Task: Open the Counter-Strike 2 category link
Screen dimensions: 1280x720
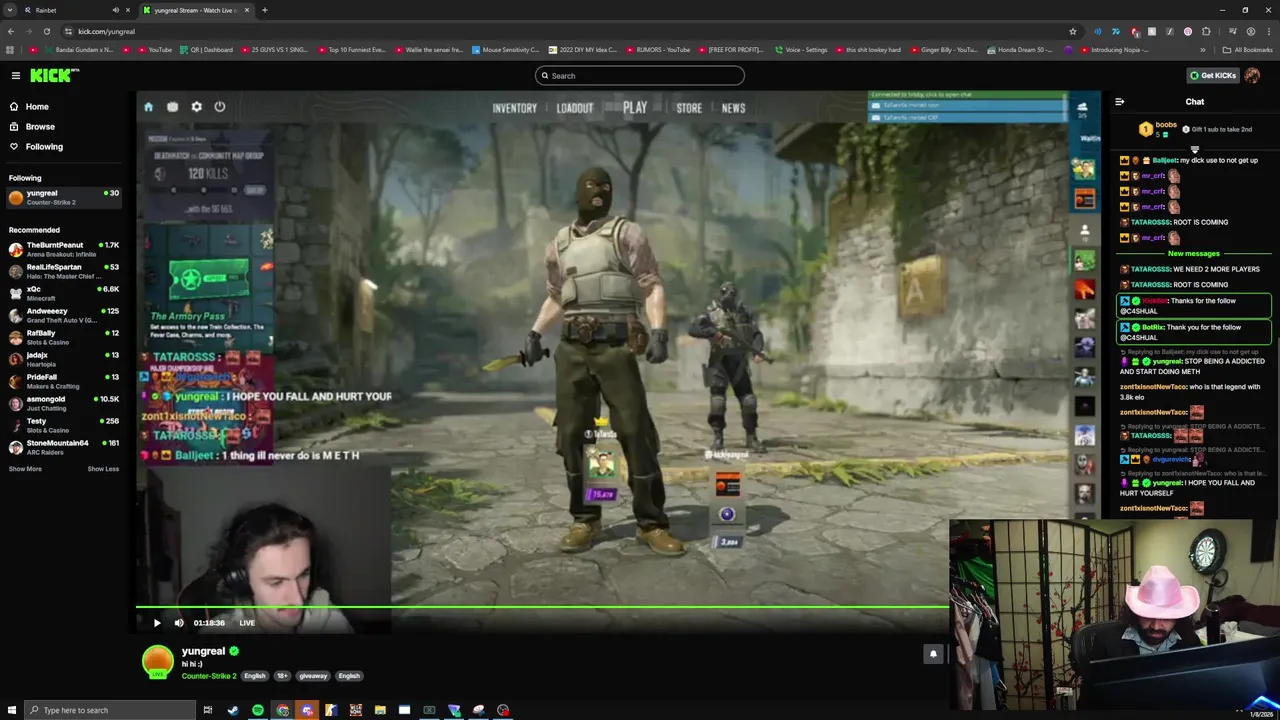Action: click(209, 676)
